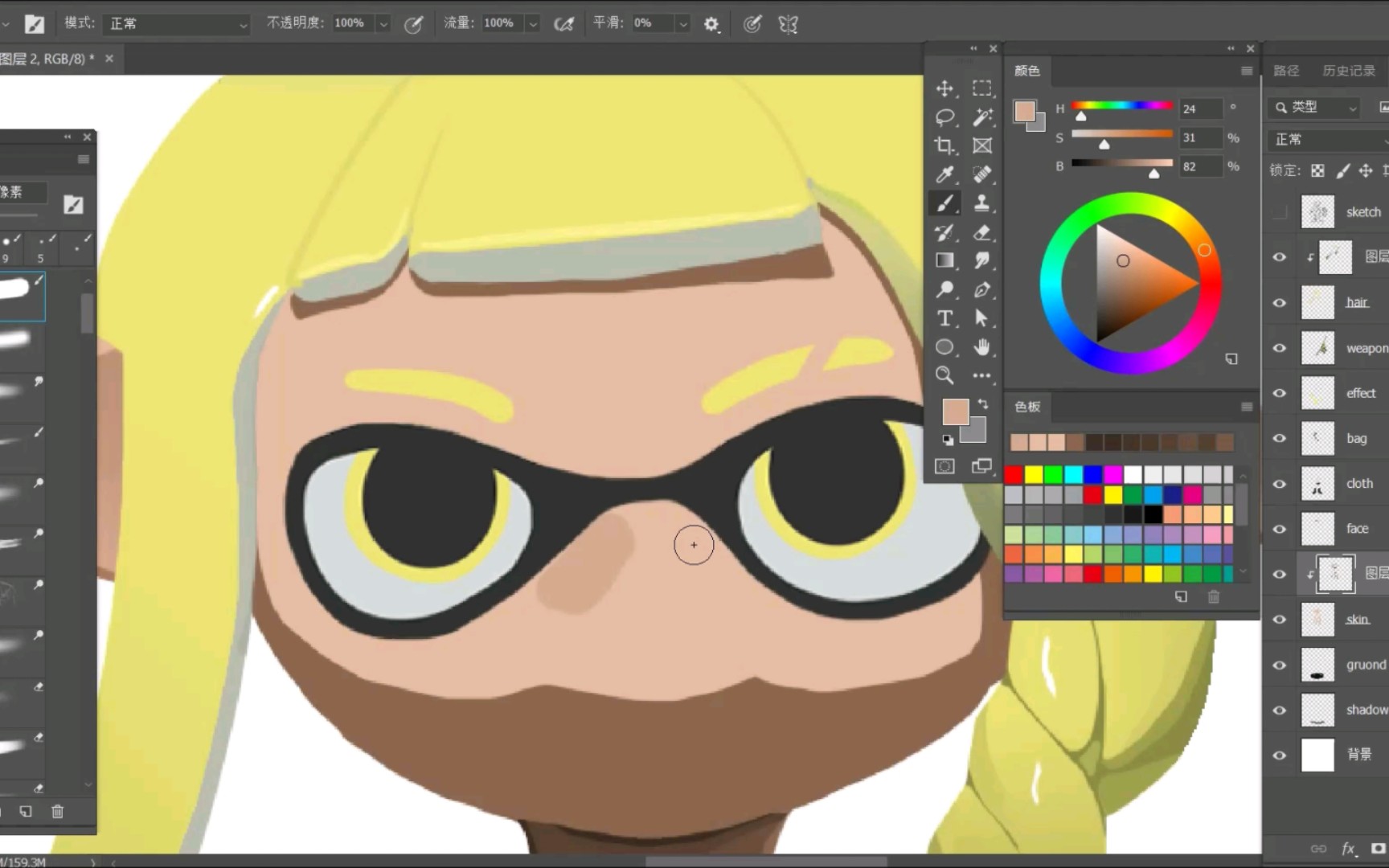Select the Hand tool
The image size is (1389, 868).
(981, 347)
